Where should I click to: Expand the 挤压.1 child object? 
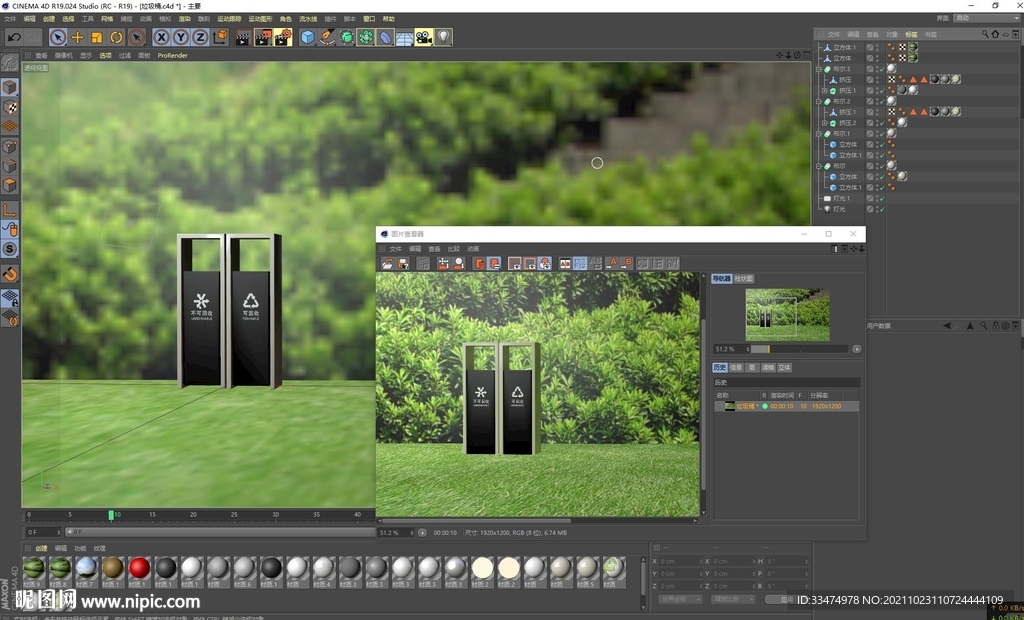pyautogui.click(x=825, y=91)
